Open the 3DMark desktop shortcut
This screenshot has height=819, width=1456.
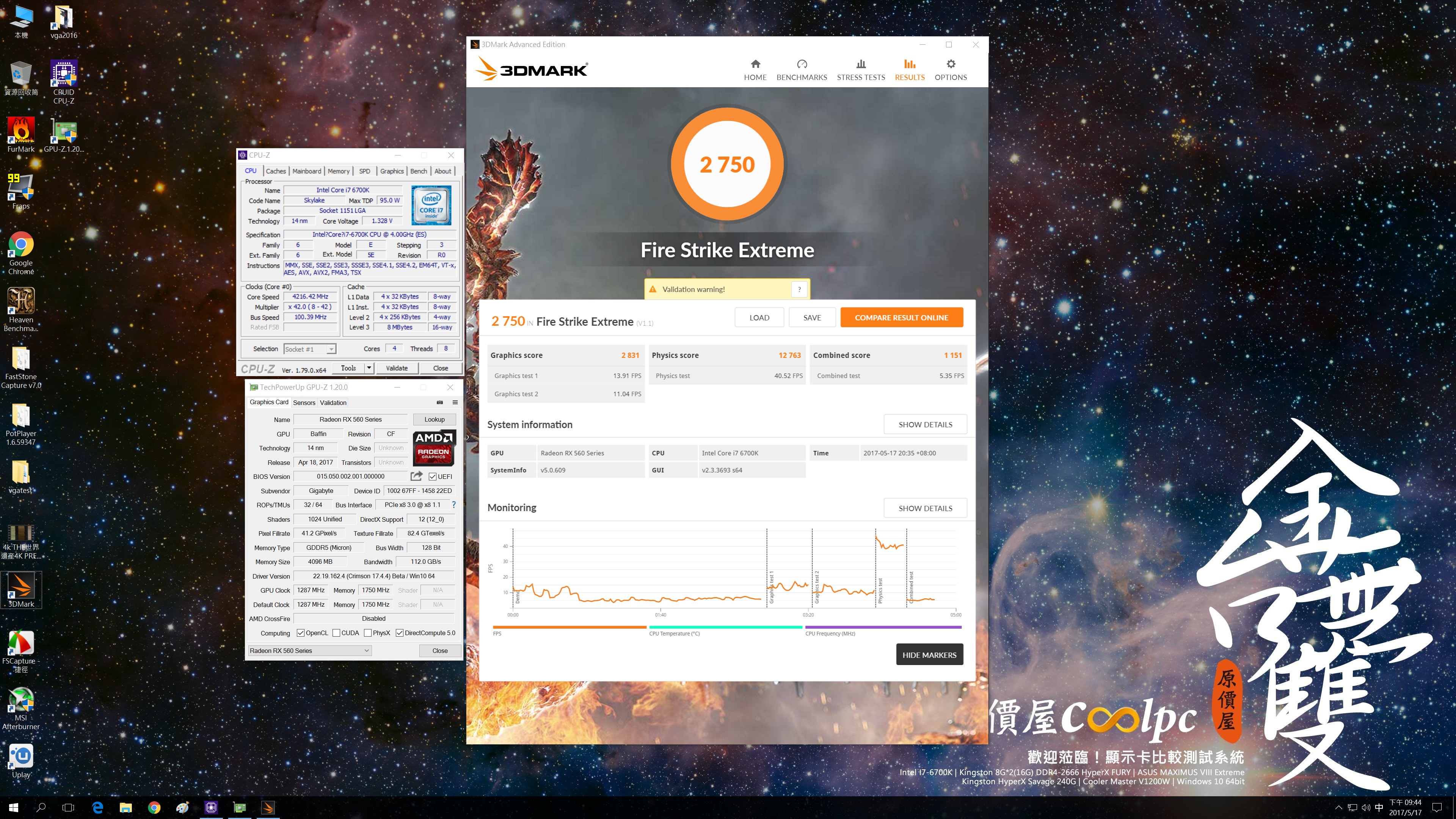21,590
